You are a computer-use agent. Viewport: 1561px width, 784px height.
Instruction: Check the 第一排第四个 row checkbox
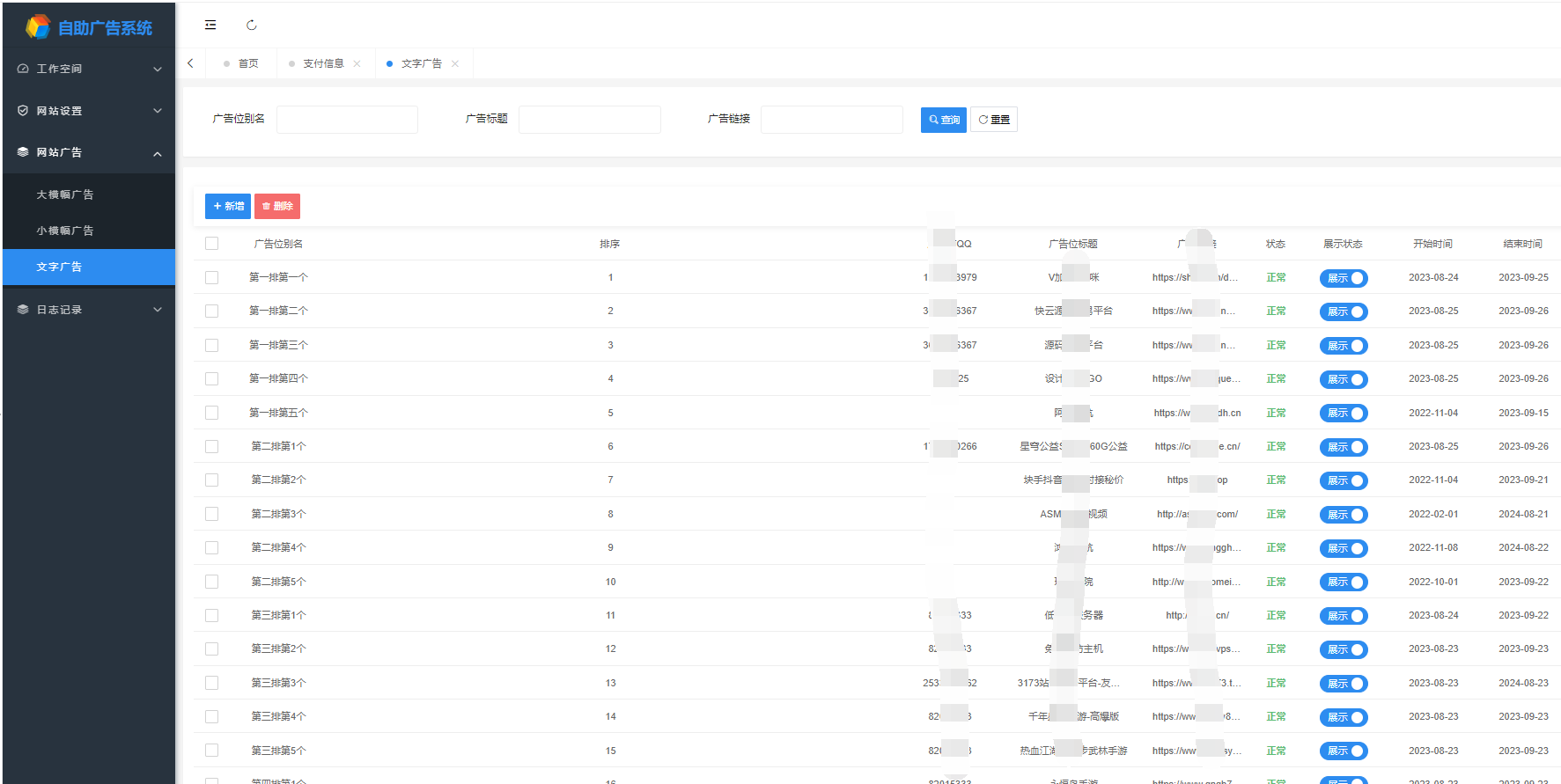(211, 378)
